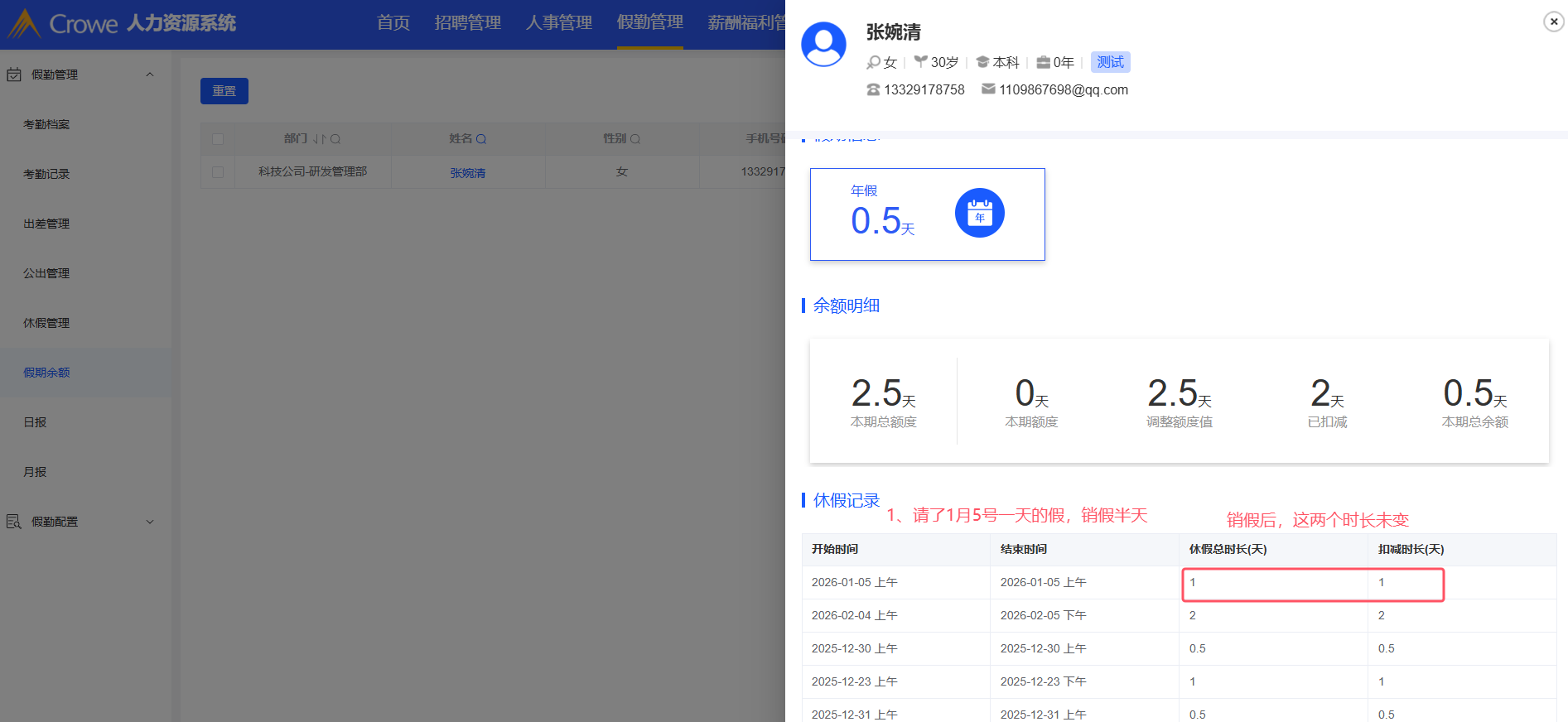The image size is (1568, 722).
Task: Click the email envelope icon in profile
Action: [988, 89]
